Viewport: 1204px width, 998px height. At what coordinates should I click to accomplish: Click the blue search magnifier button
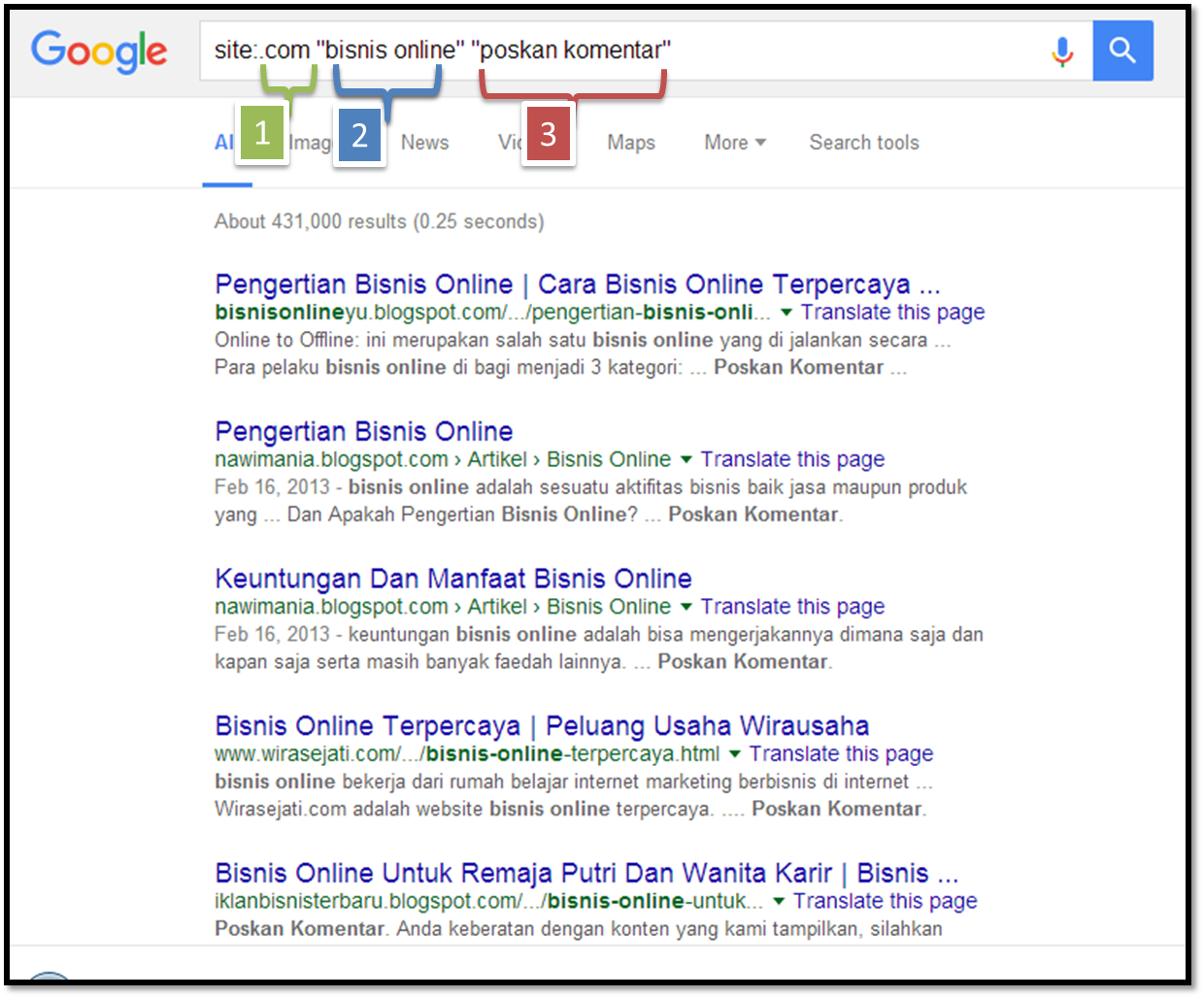(x=1122, y=50)
